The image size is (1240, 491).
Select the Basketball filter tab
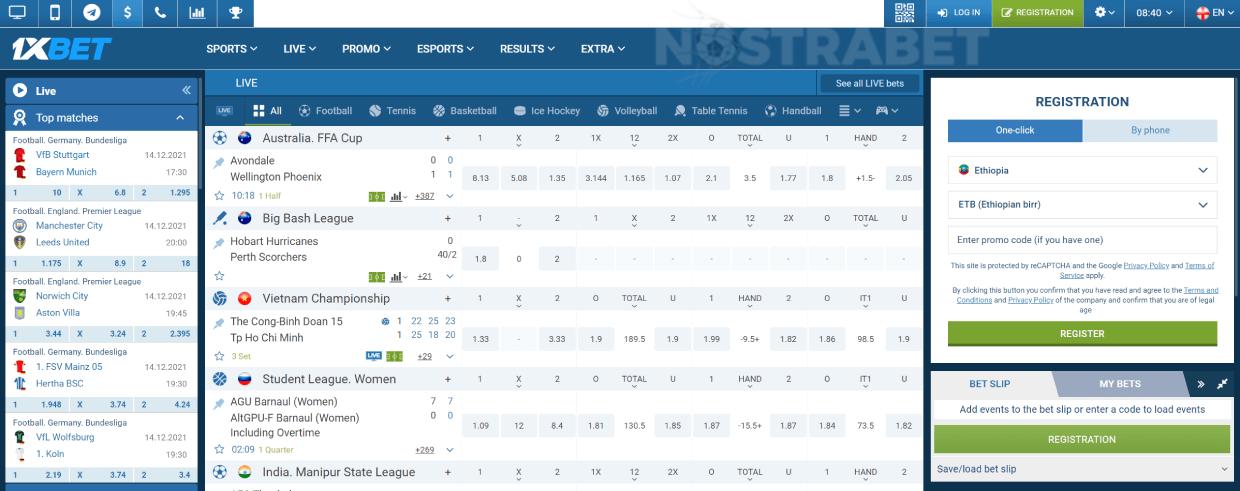pyautogui.click(x=464, y=111)
